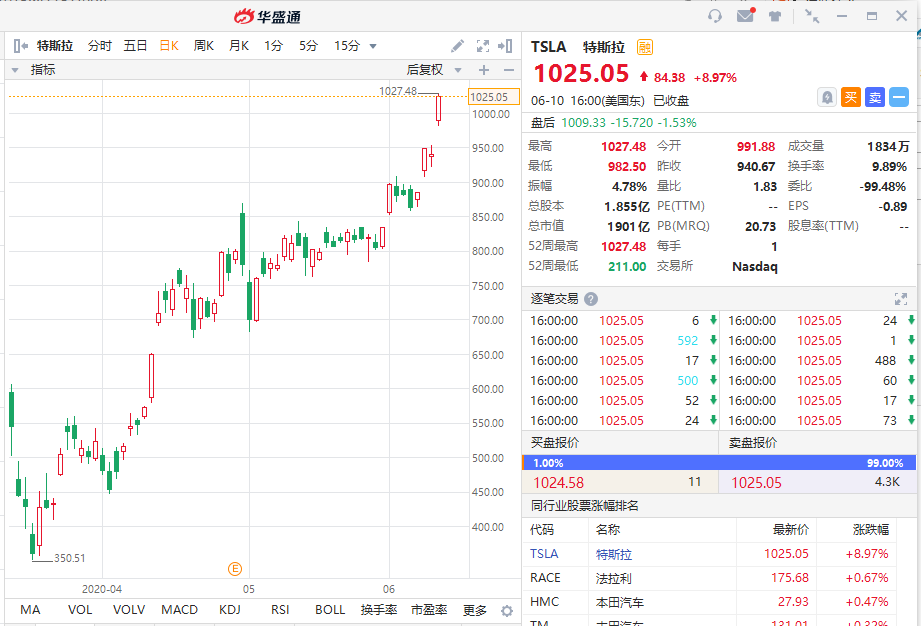Viewport: 921px width, 626px height.
Task: Select the chart drawing pencil tool
Action: pyautogui.click(x=457, y=46)
